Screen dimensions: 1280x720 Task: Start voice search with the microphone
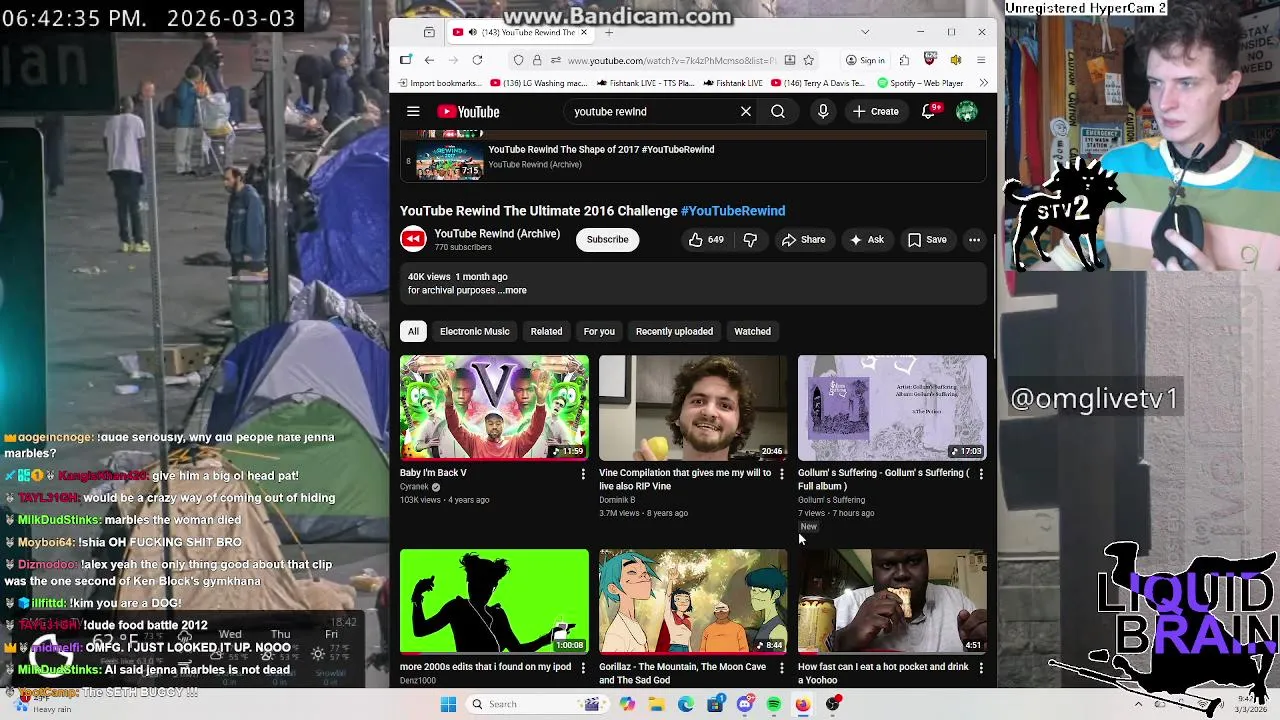823,112
